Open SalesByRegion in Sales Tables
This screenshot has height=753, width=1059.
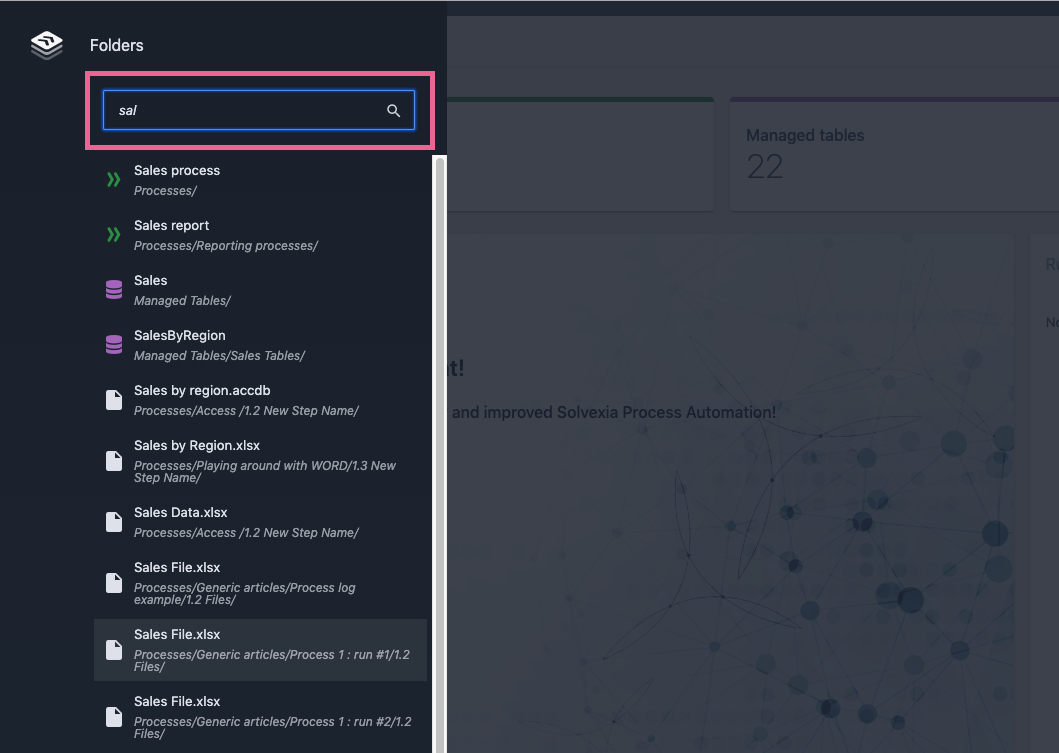180,336
